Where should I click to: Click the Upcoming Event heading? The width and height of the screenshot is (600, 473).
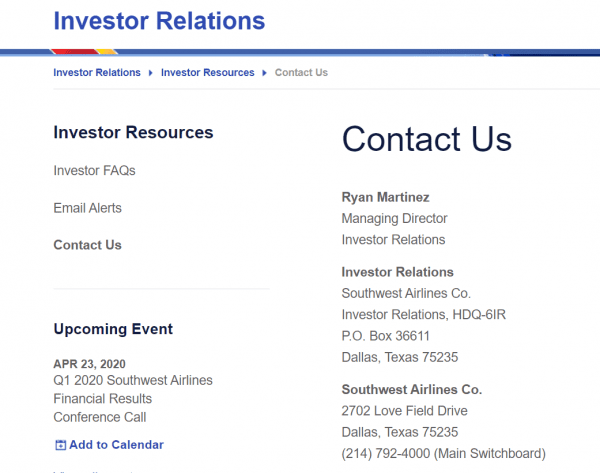tap(113, 329)
